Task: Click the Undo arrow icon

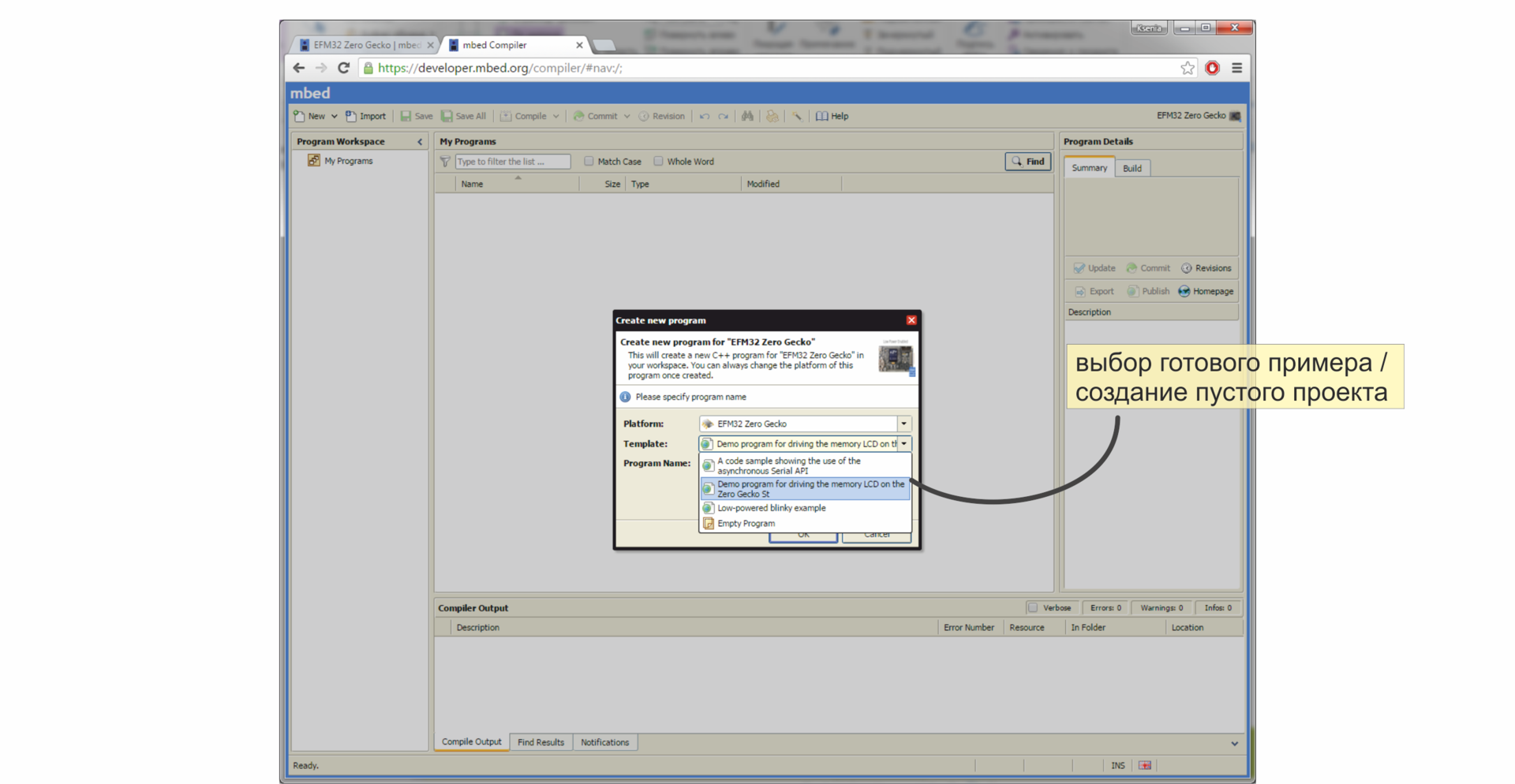Action: (705, 116)
